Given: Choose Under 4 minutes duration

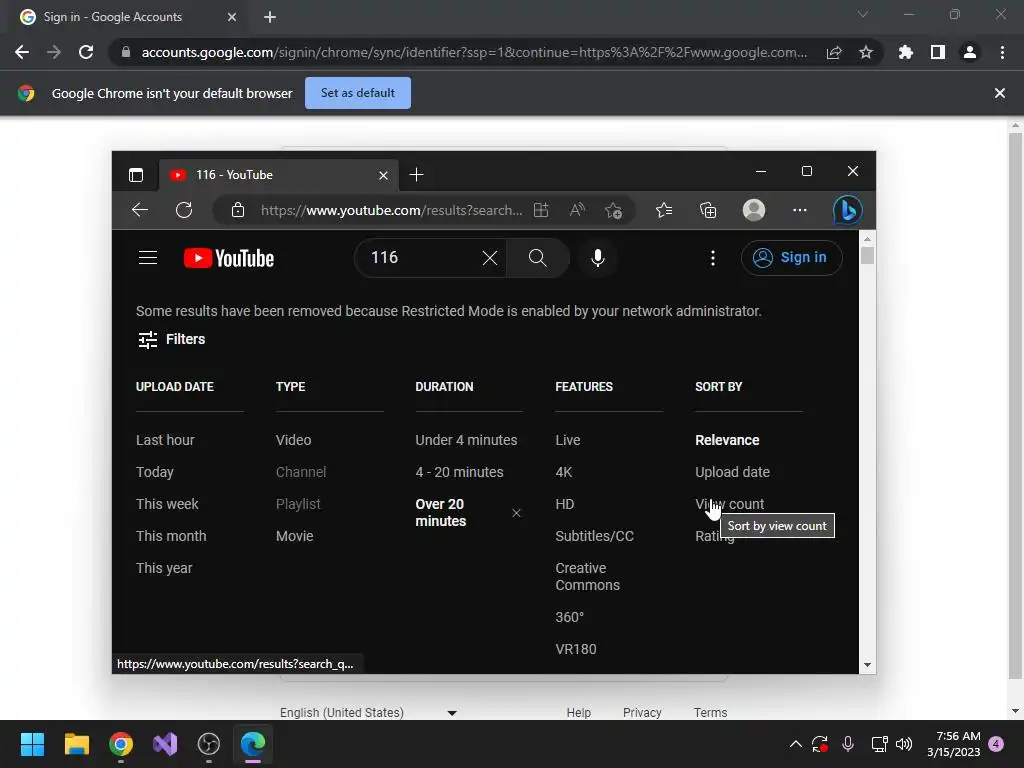Looking at the screenshot, I should (466, 440).
